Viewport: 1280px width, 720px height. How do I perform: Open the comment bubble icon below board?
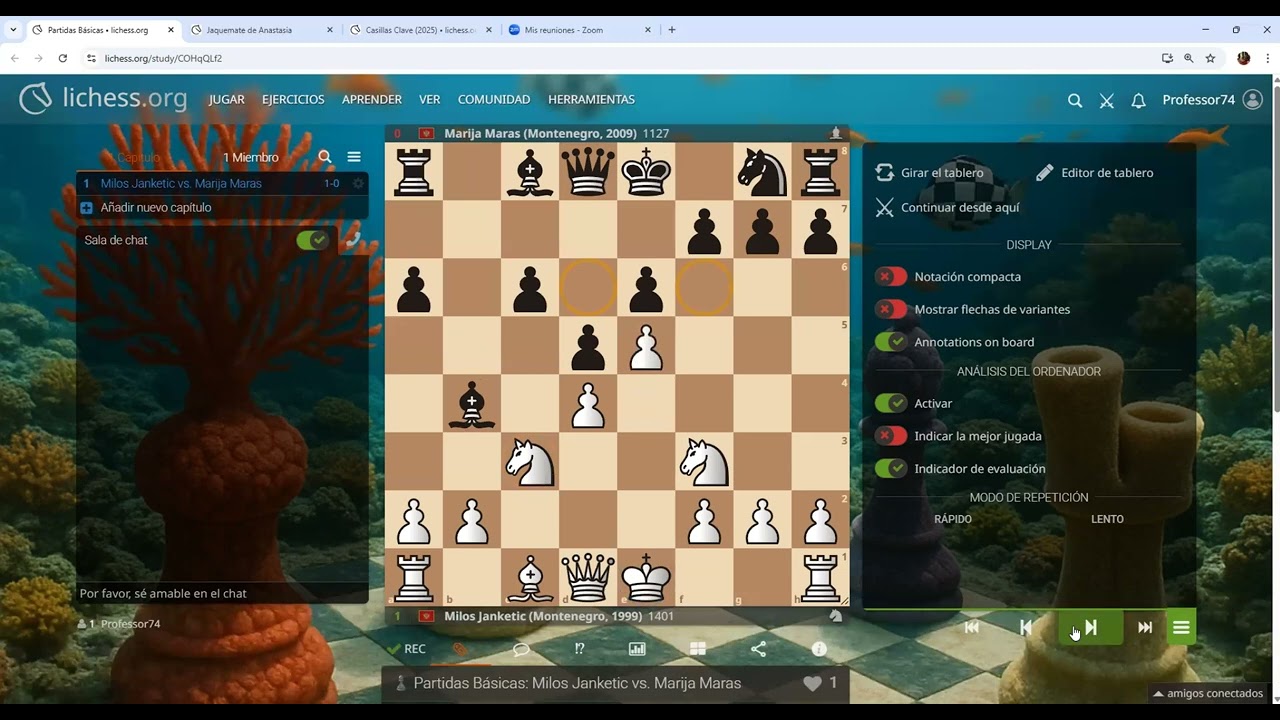click(521, 649)
